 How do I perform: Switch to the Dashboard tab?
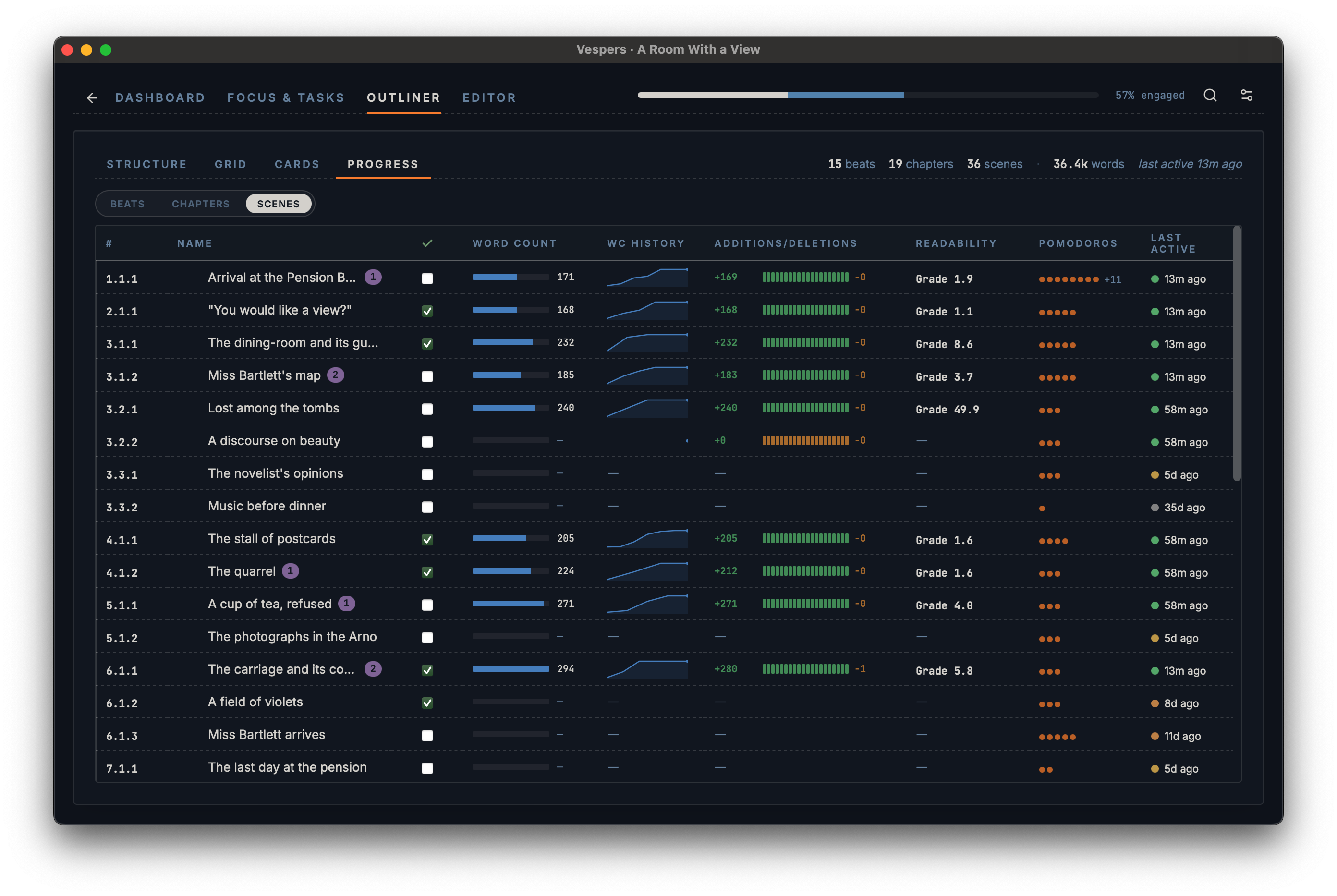pos(160,97)
